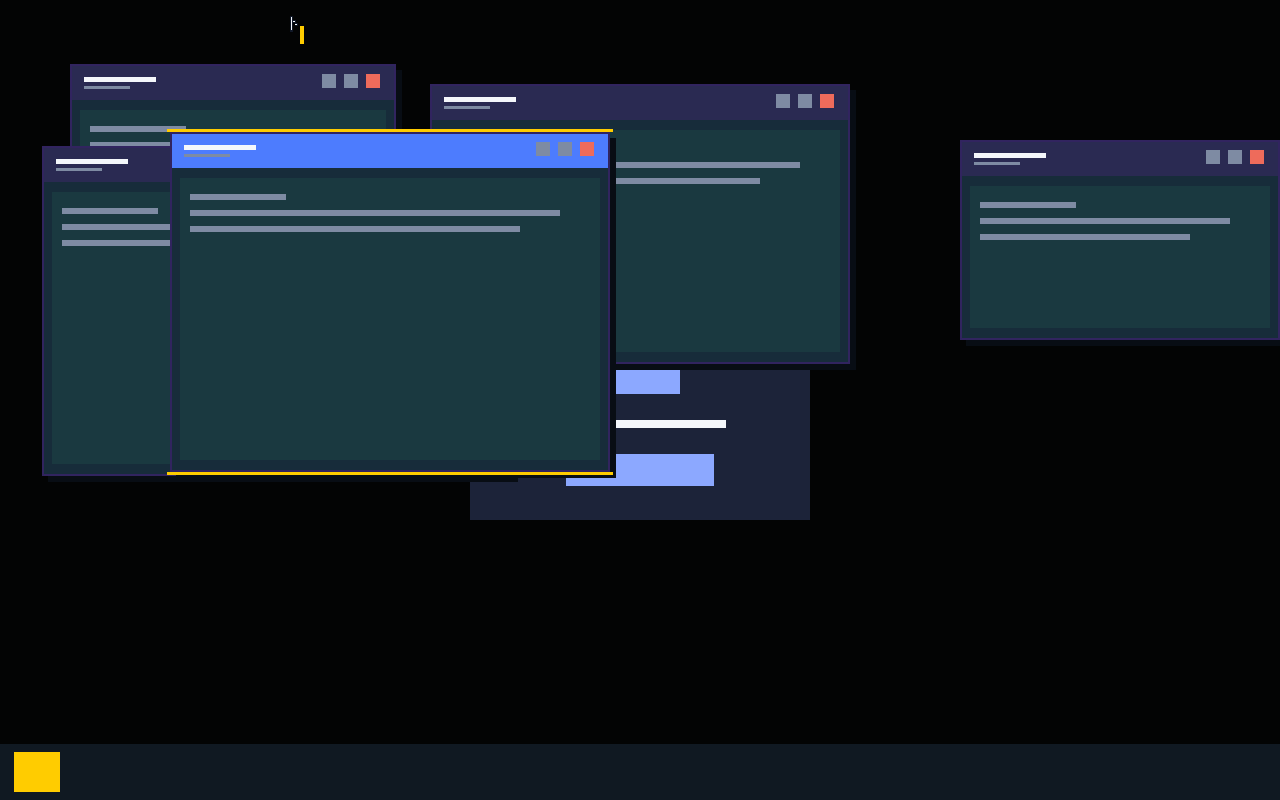Focus the leftmost partially hidden window's title bar
This screenshot has width=1280, height=800.
(107, 164)
